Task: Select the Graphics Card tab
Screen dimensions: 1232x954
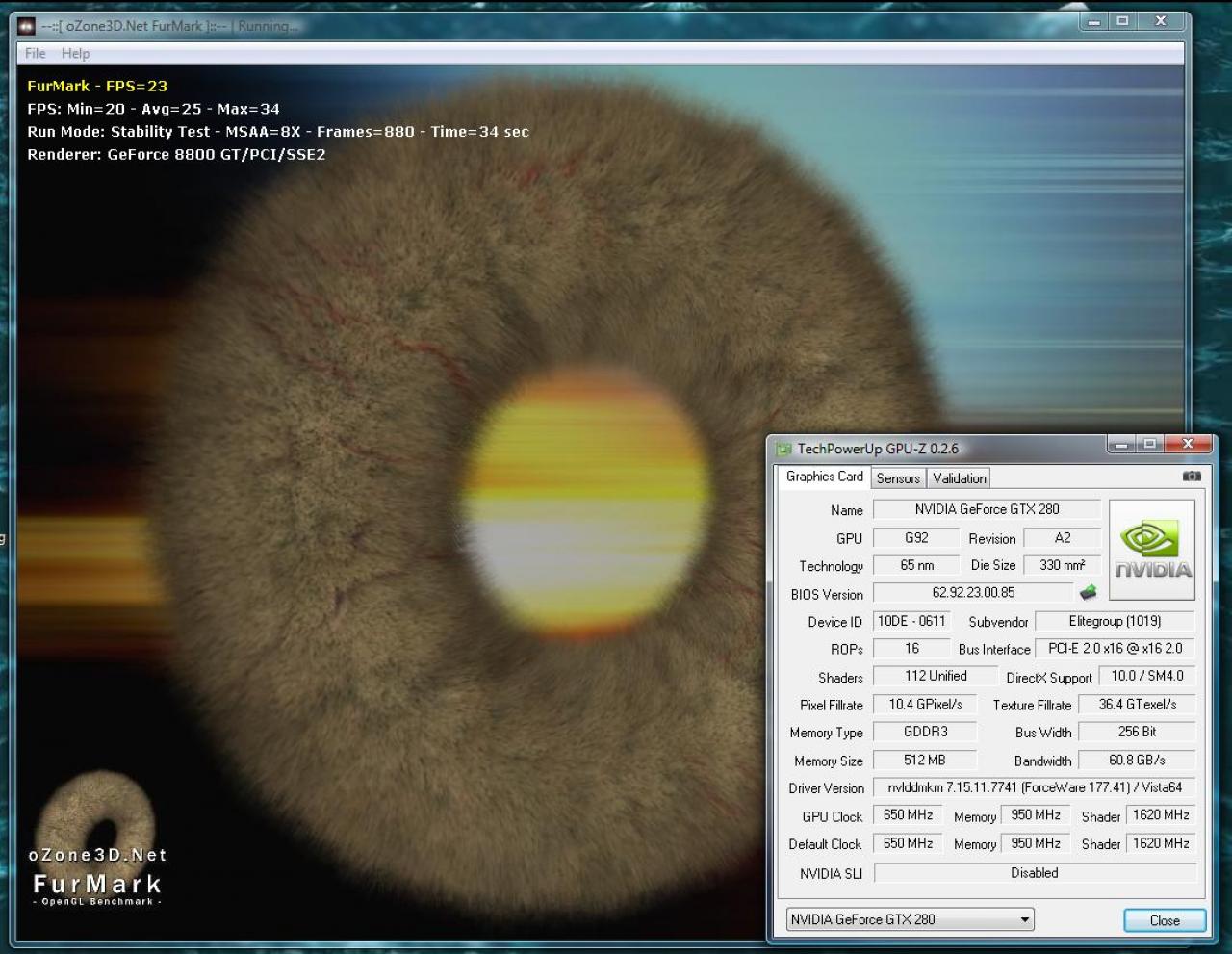Action: (825, 477)
